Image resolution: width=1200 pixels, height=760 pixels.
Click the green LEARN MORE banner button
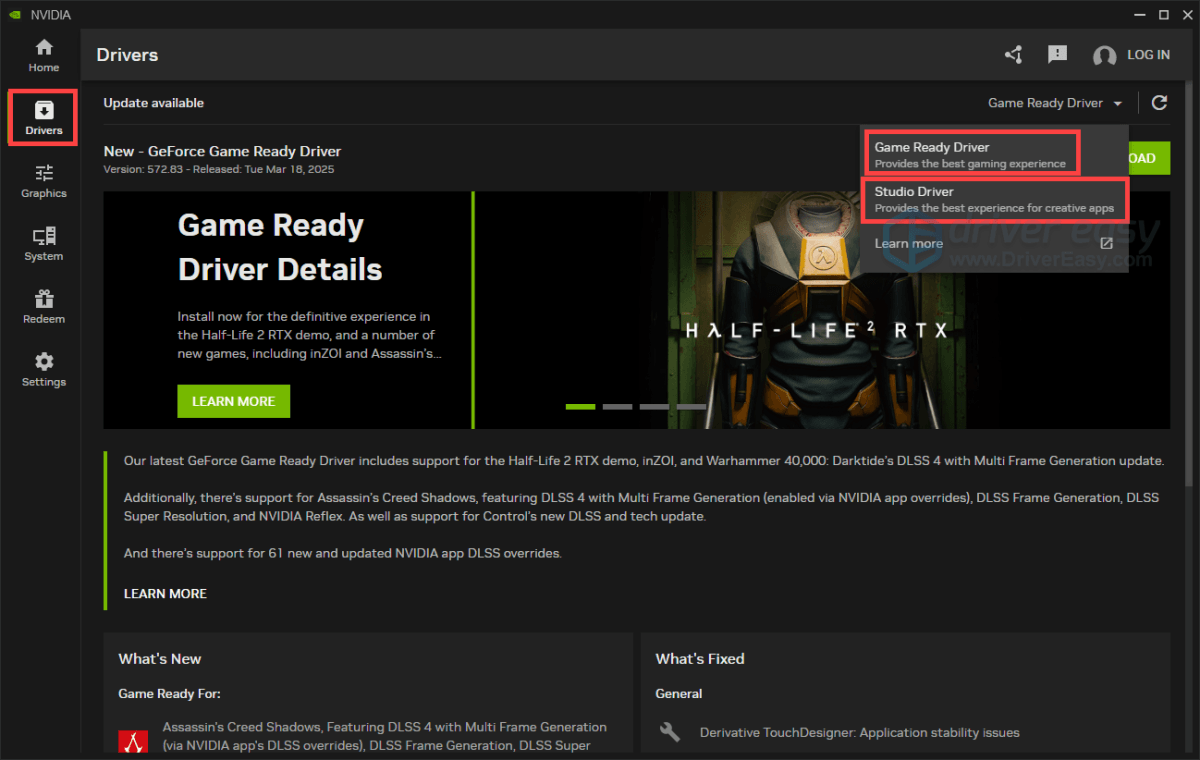[233, 401]
